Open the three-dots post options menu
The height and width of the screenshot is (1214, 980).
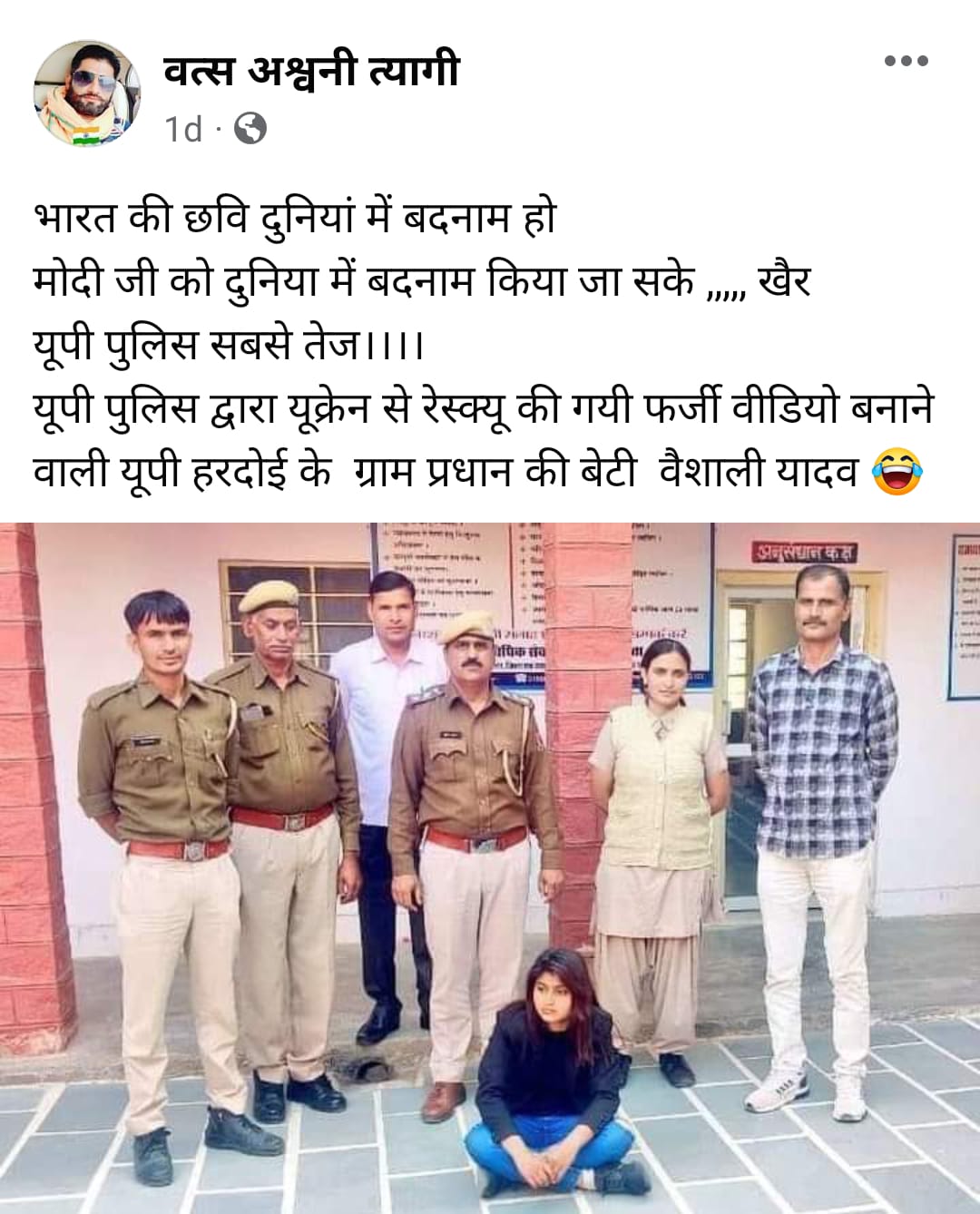[x=906, y=62]
